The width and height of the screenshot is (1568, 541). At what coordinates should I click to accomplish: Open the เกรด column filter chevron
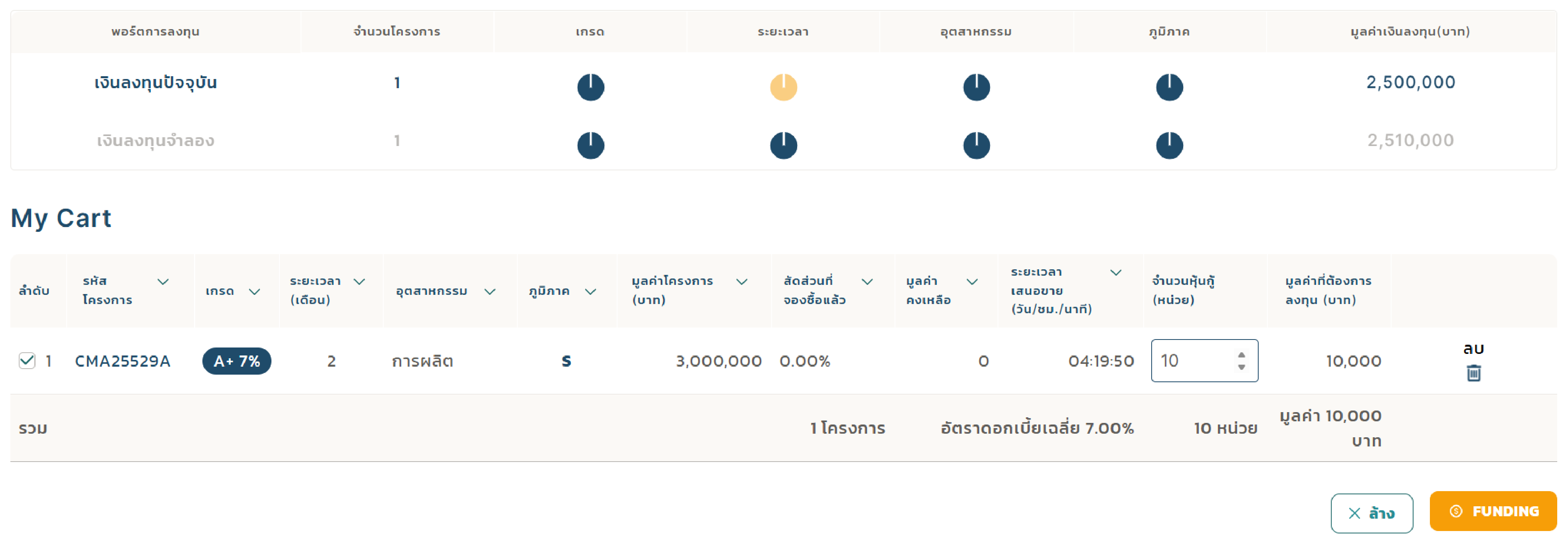[254, 292]
